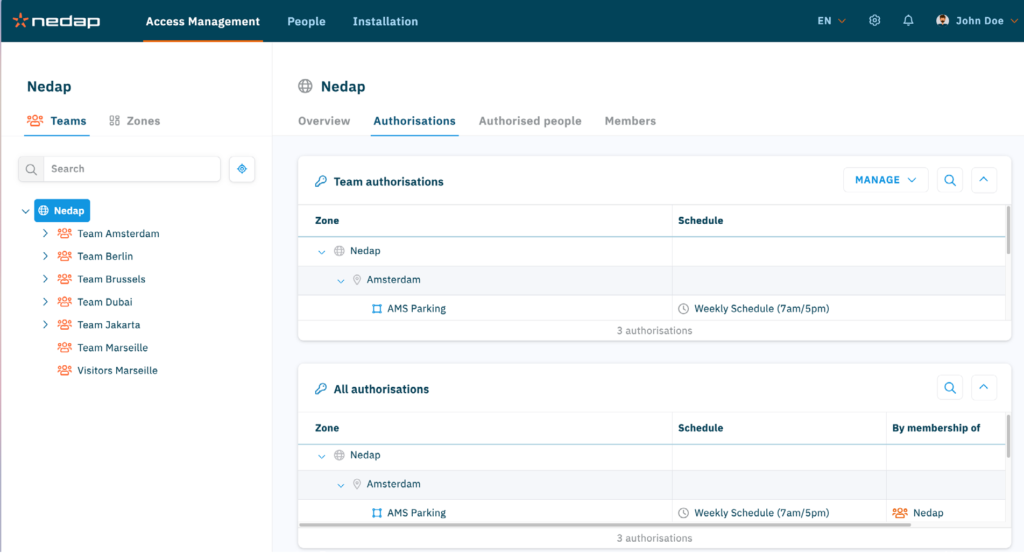
Task: Open the MANAGE dropdown menu
Action: click(x=885, y=181)
